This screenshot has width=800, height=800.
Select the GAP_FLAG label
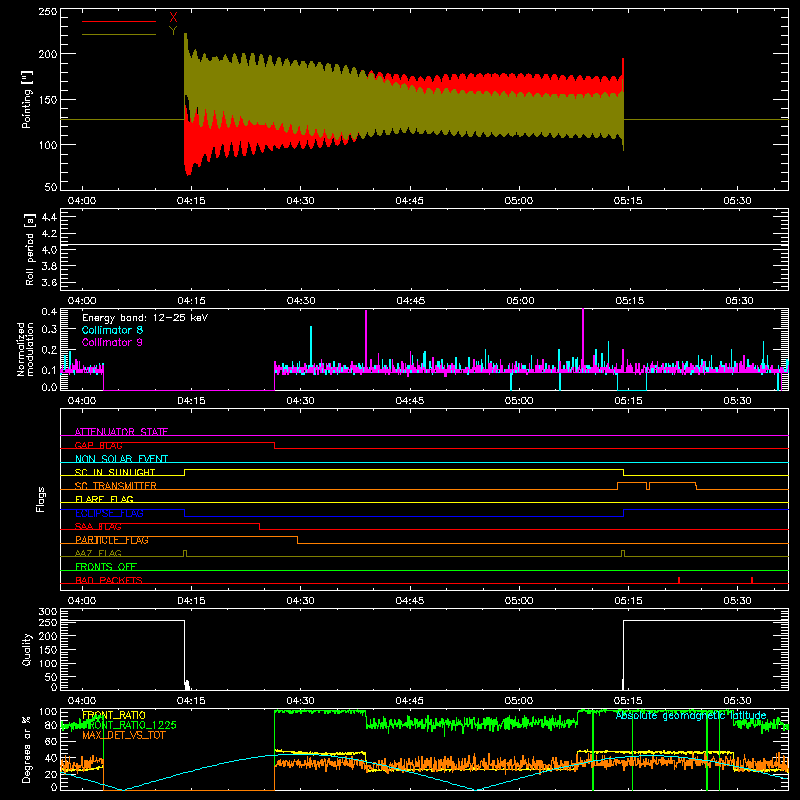(x=98, y=445)
